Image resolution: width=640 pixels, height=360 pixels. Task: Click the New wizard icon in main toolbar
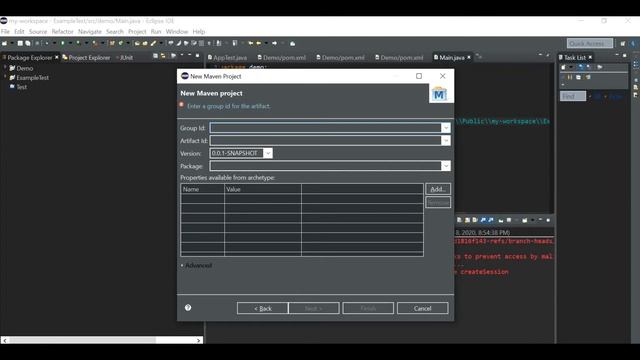pyautogui.click(x=4, y=43)
